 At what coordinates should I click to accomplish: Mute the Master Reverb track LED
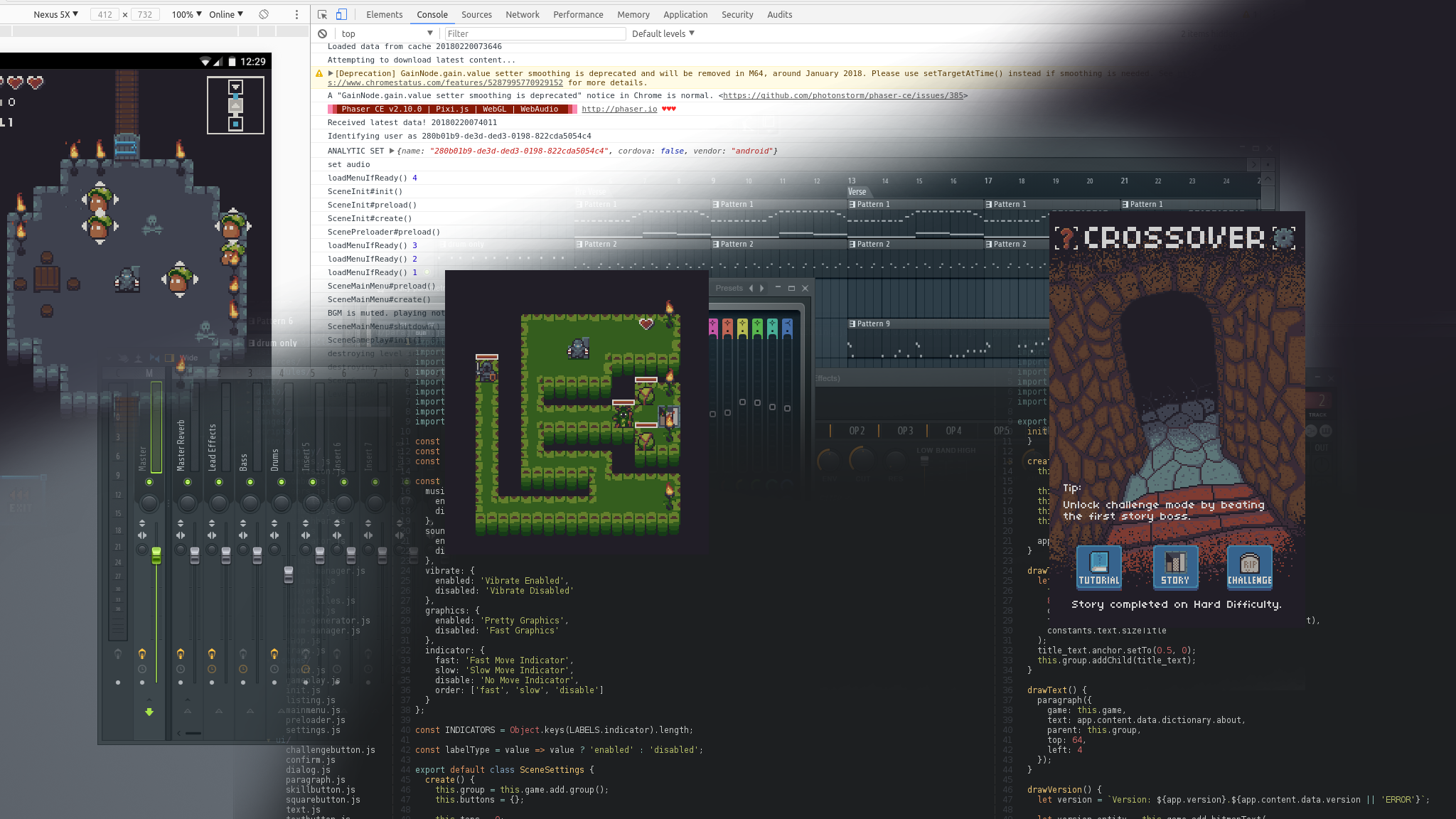pyautogui.click(x=188, y=482)
